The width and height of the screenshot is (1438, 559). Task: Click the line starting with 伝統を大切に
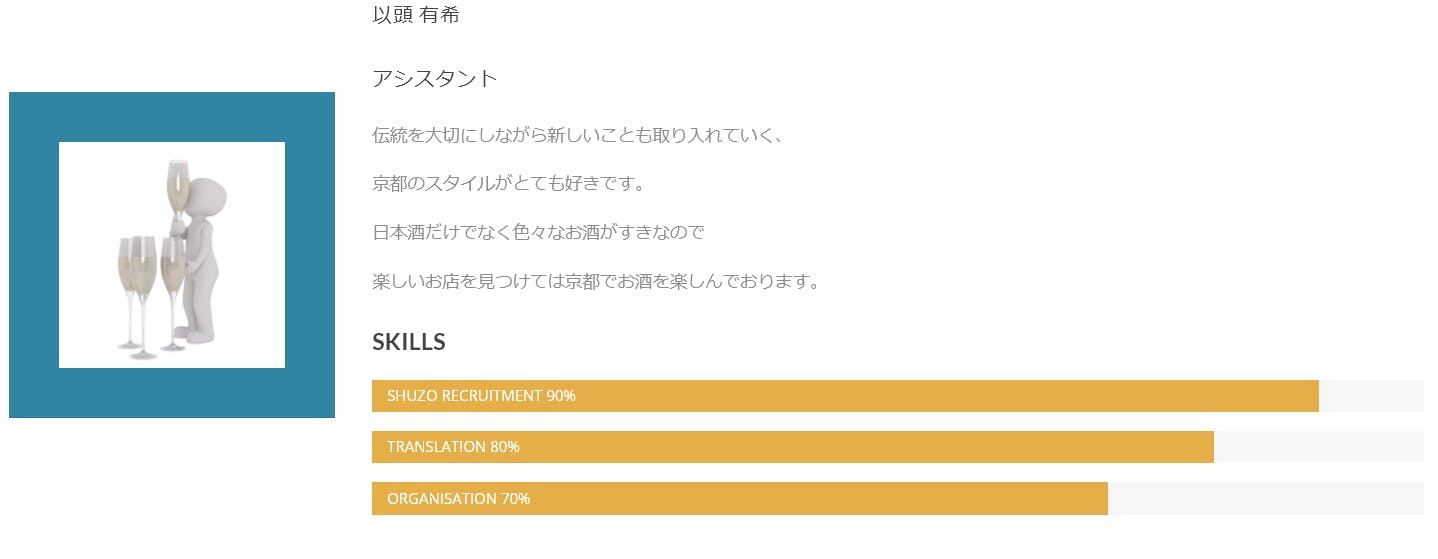tap(577, 135)
